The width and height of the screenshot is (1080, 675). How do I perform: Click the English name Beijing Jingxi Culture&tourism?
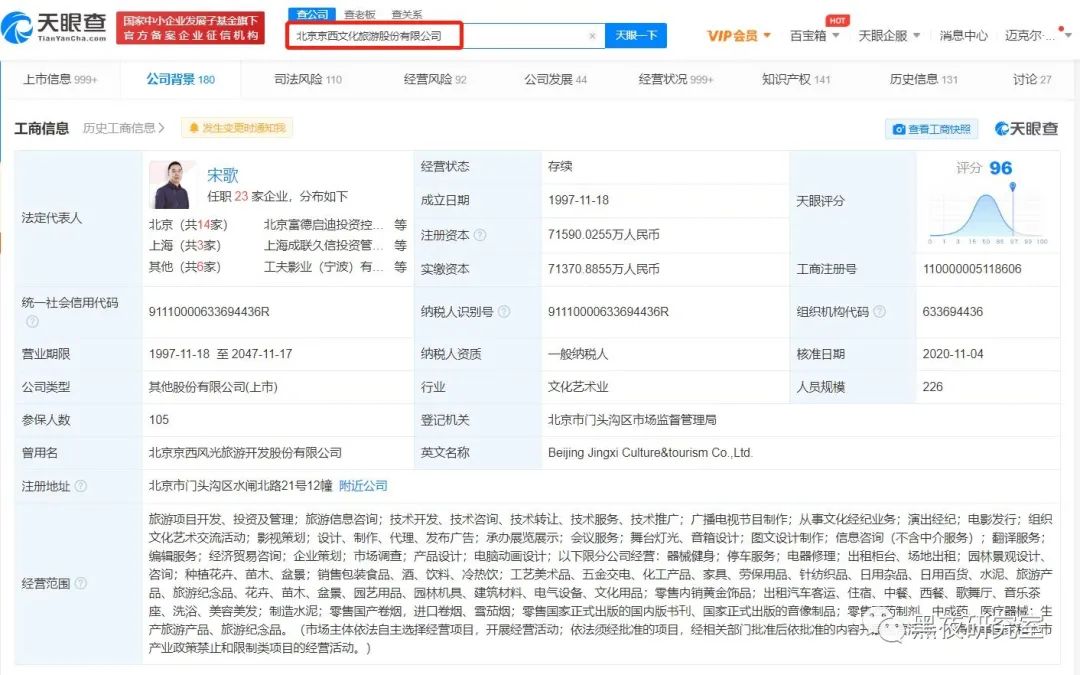pyautogui.click(x=650, y=453)
